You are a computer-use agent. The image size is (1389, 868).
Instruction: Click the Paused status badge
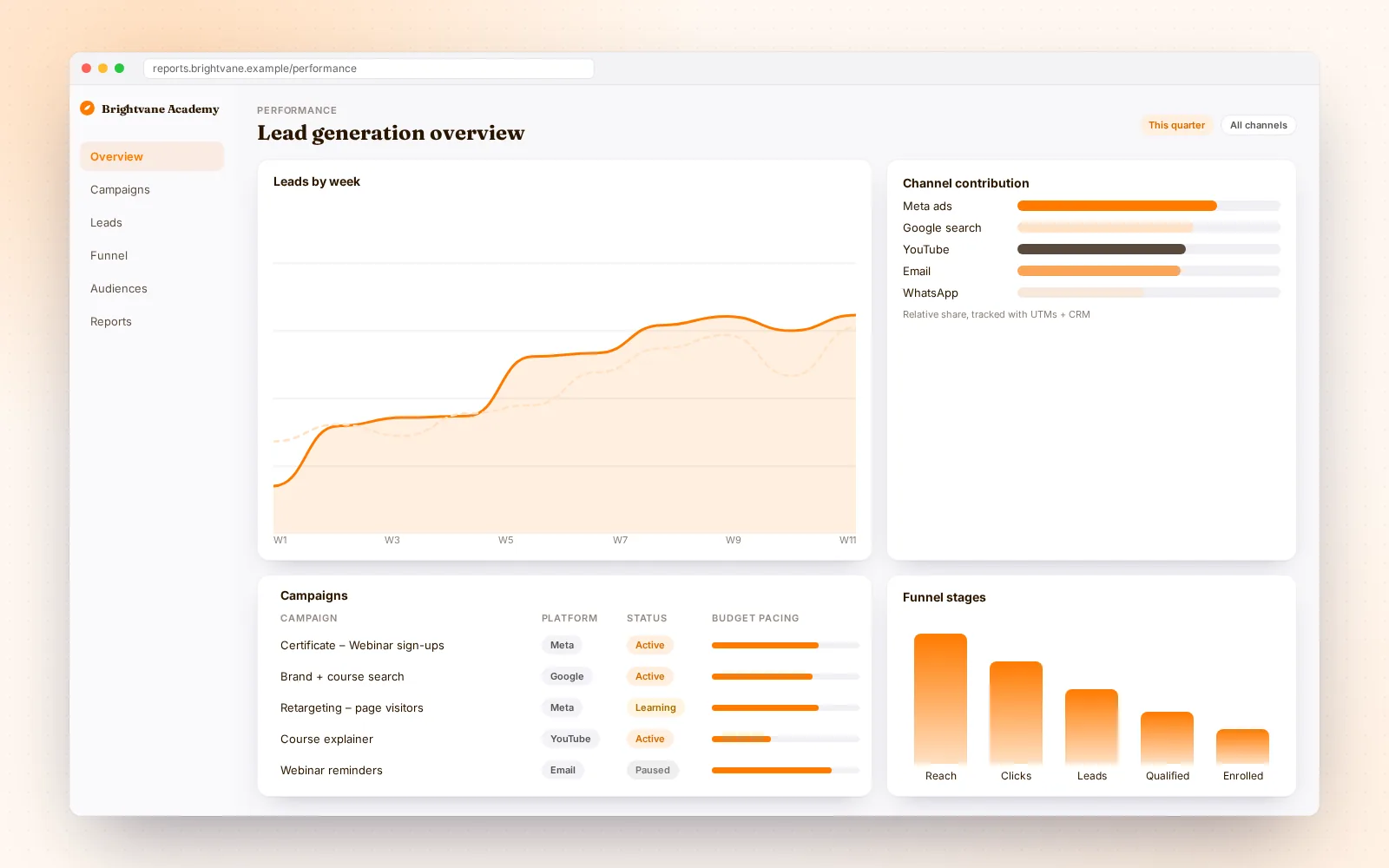[653, 770]
